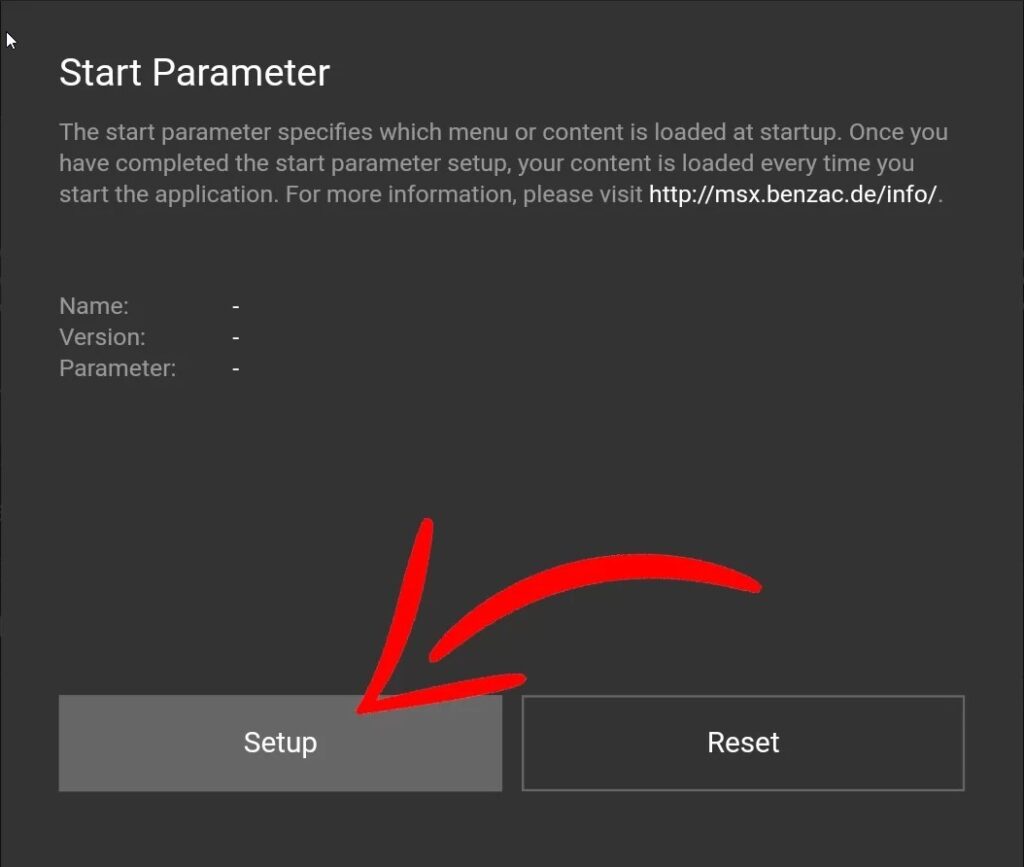Image resolution: width=1024 pixels, height=867 pixels.
Task: Click the Start Parameter heading
Action: (x=194, y=73)
